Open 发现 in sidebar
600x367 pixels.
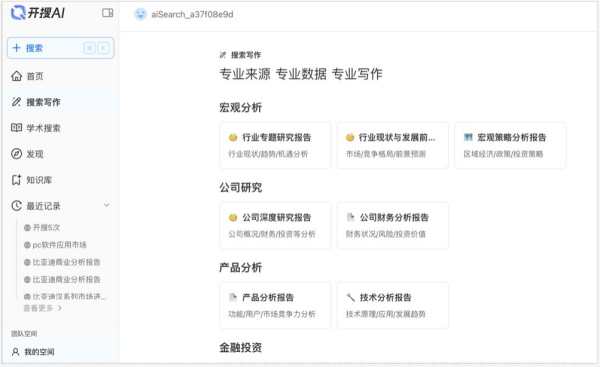tap(35, 154)
